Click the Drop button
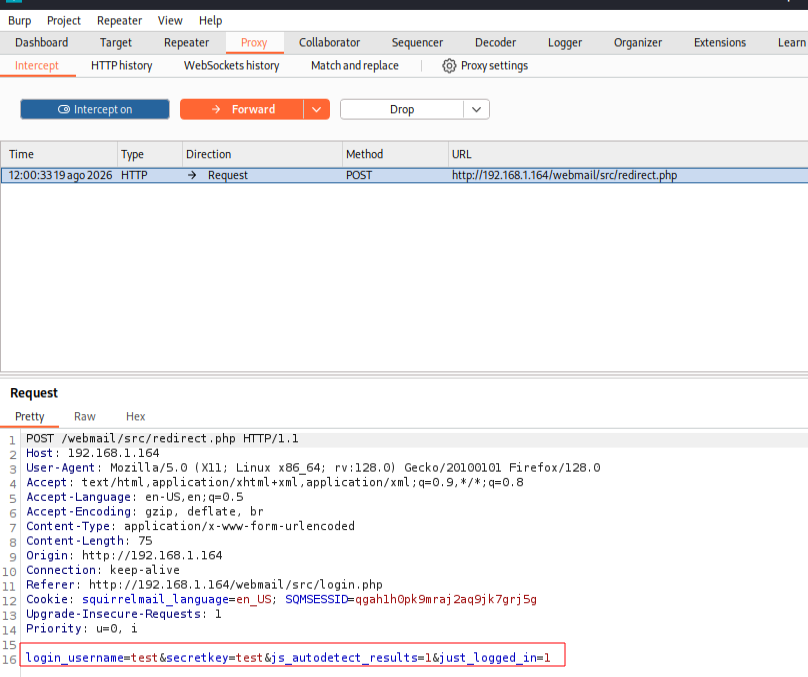808x677 pixels. coord(402,109)
